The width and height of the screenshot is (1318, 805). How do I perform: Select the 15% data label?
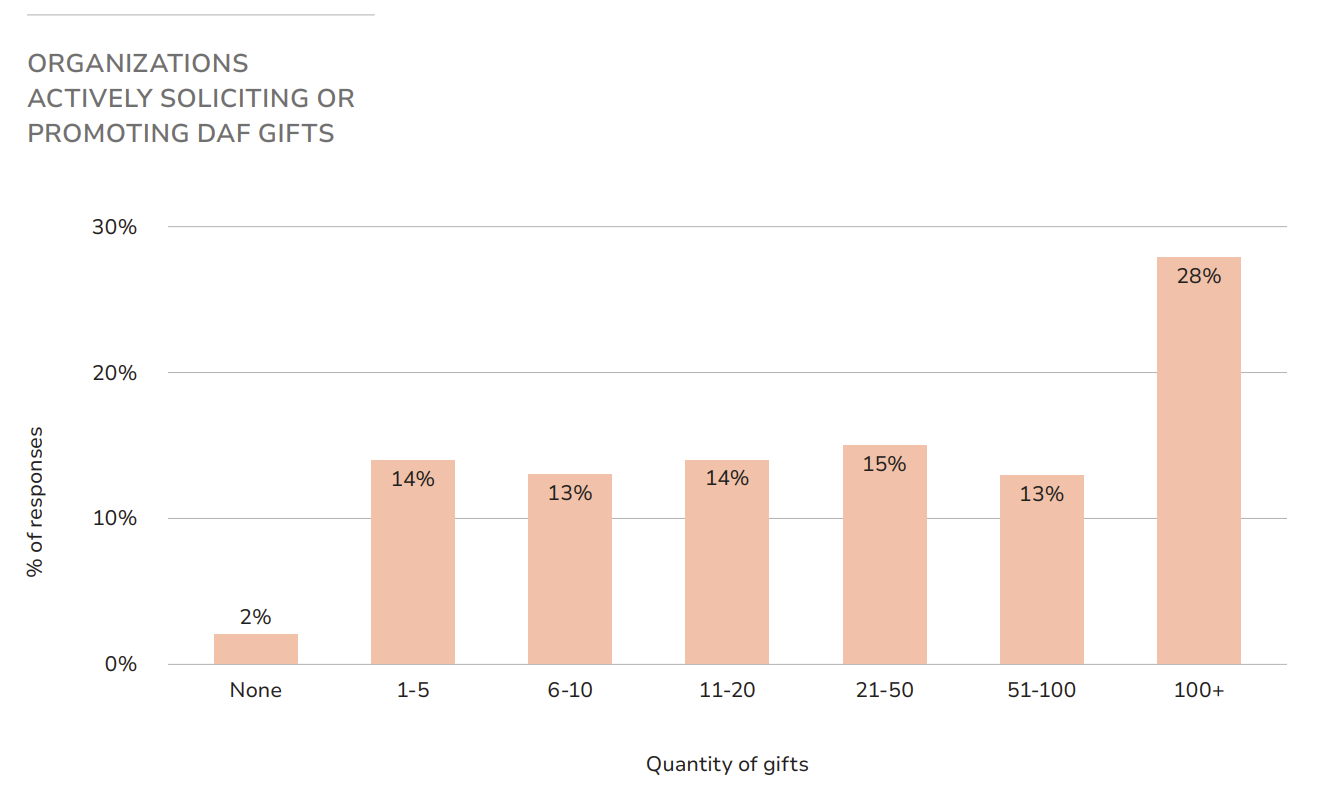pos(884,464)
